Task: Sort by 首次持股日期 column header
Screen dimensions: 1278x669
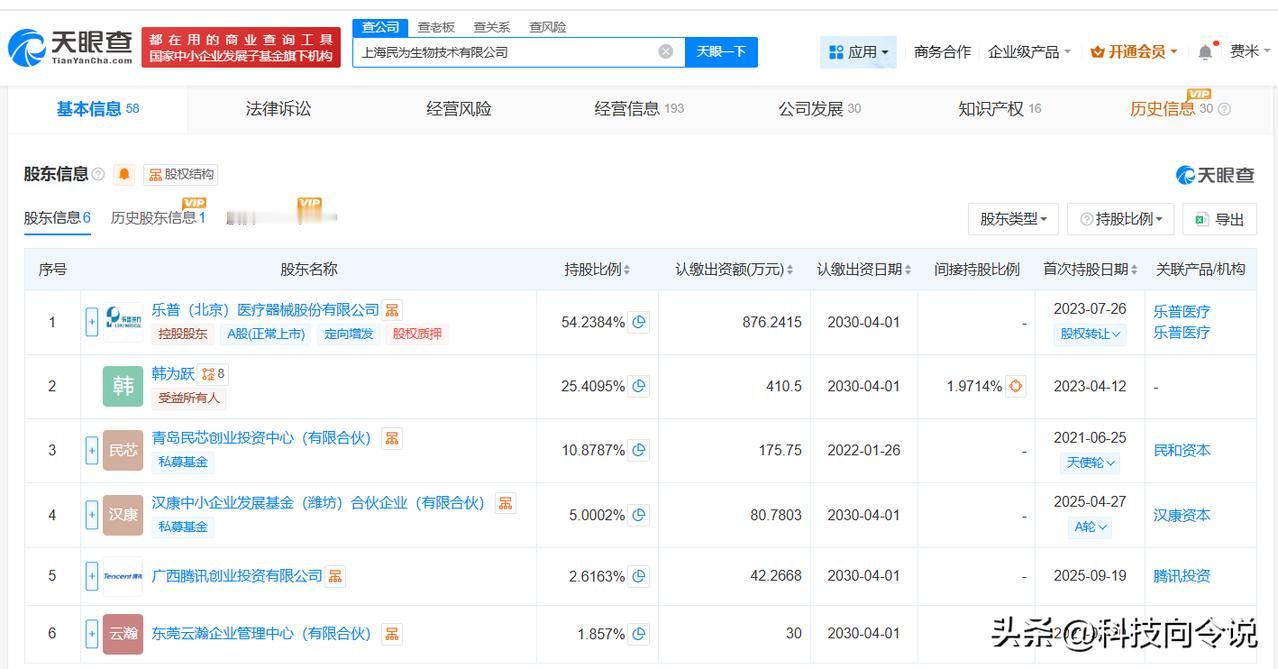Action: pos(1090,270)
